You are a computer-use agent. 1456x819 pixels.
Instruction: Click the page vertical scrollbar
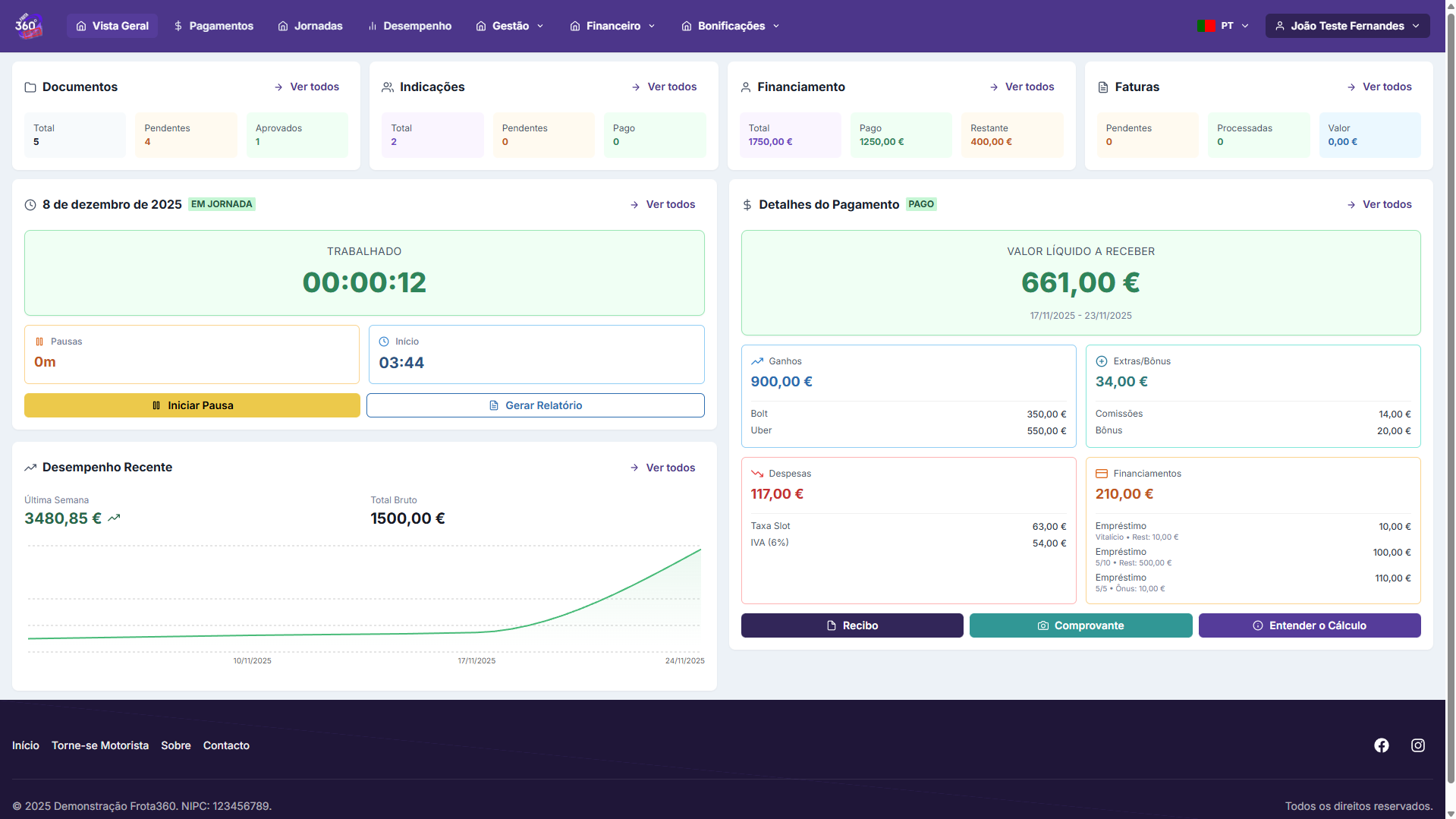(x=1450, y=380)
